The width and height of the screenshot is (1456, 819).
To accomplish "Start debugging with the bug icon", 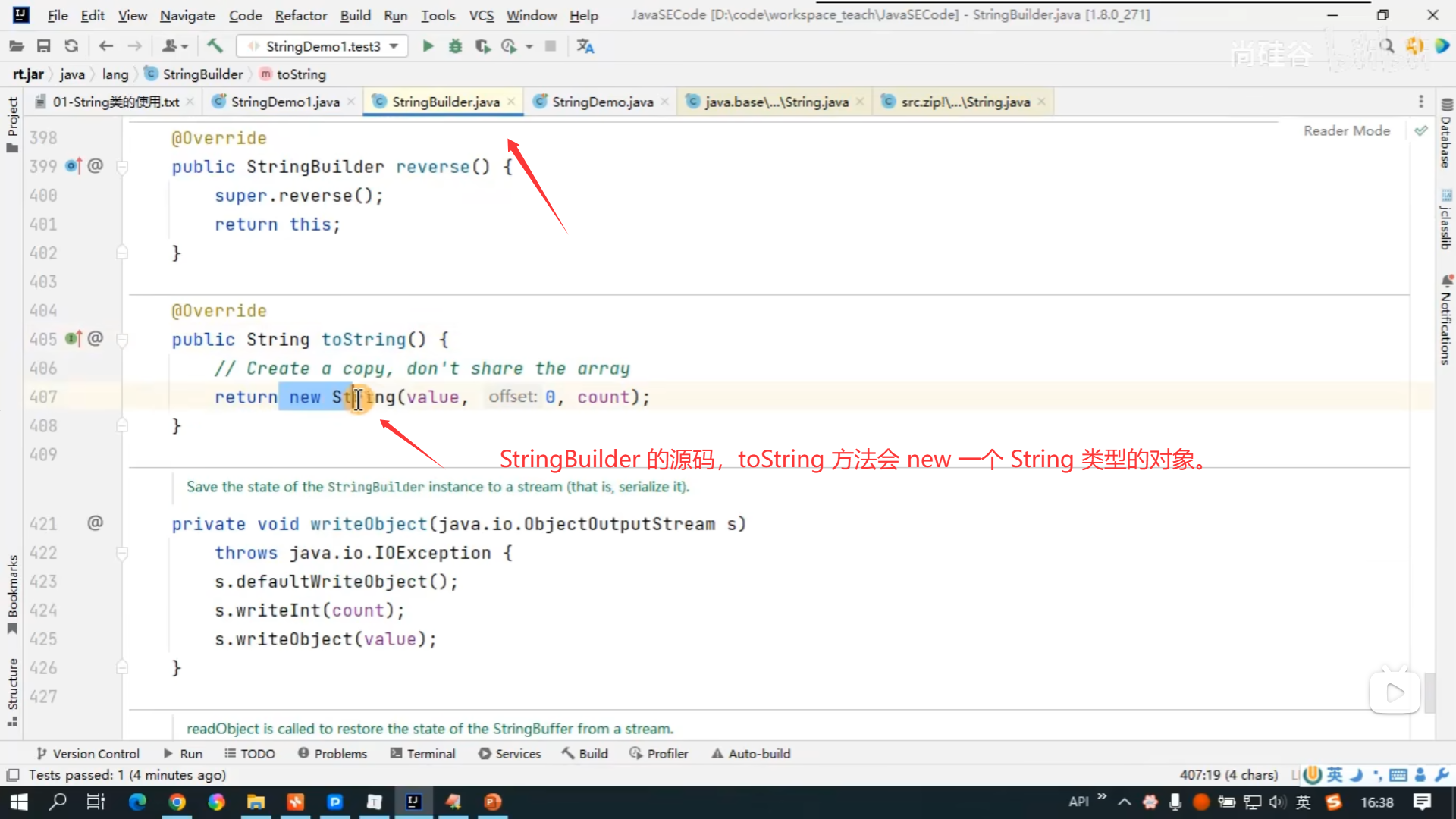I will [x=455, y=46].
